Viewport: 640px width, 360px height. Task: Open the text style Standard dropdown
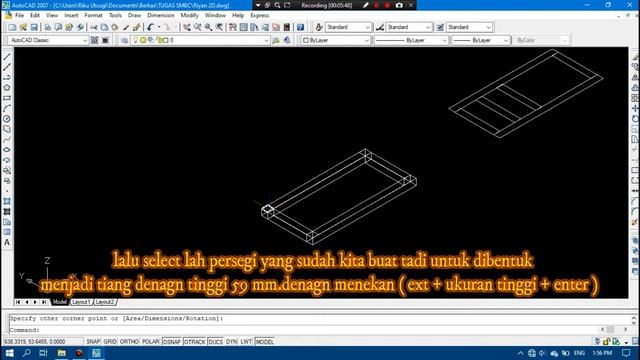[x=367, y=27]
